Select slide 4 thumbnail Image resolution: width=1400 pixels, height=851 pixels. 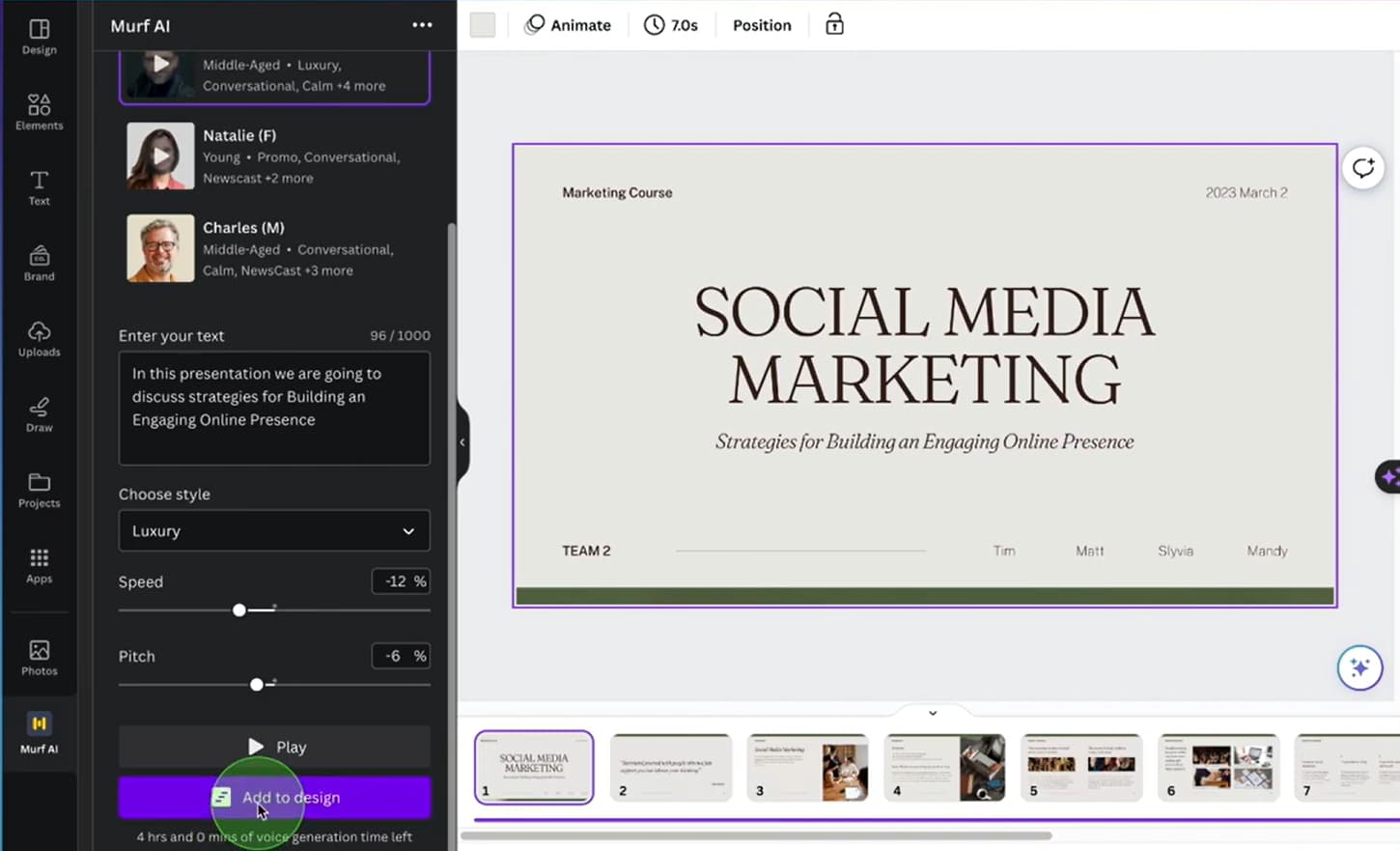[x=945, y=767]
